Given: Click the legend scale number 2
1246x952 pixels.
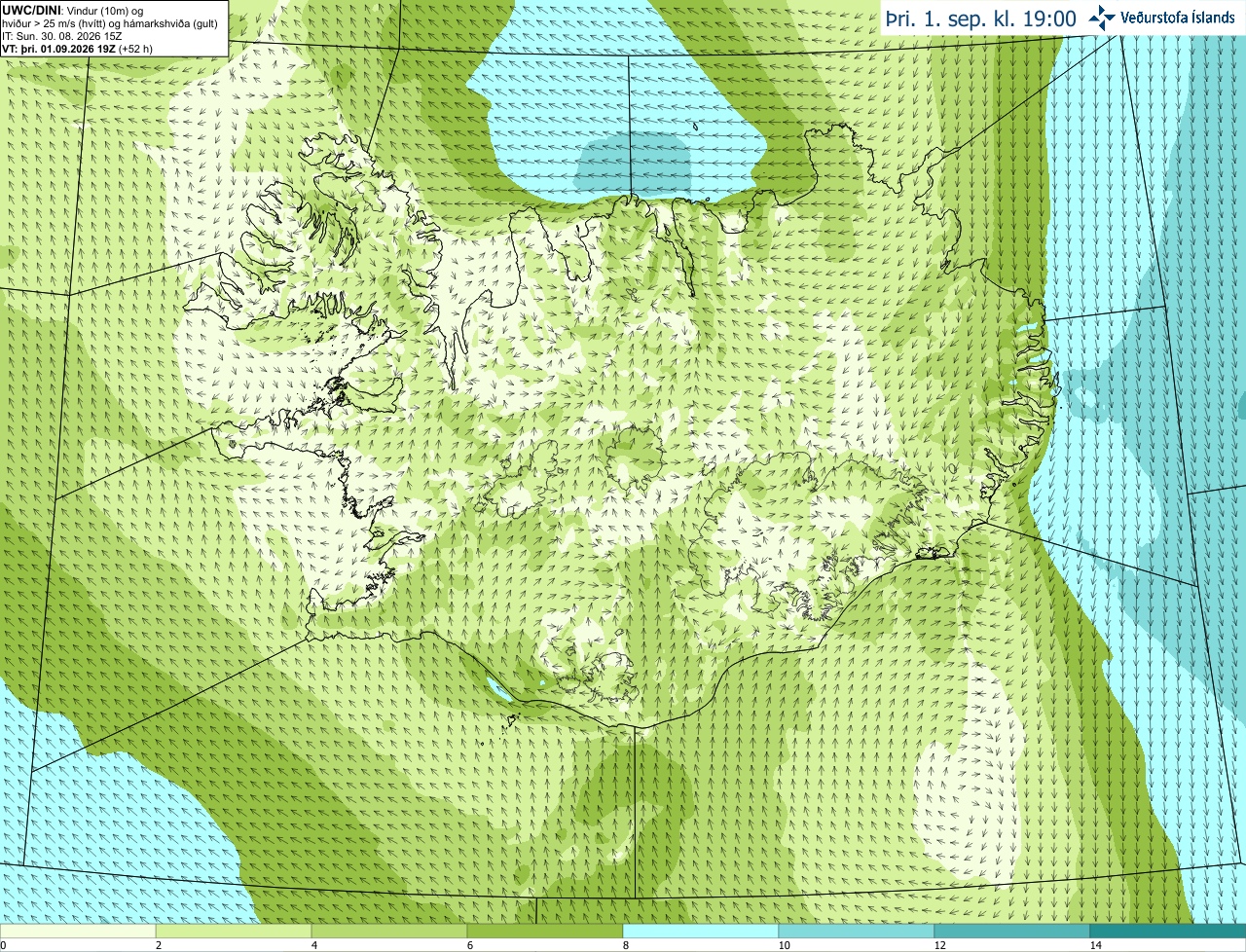Looking at the screenshot, I should click(x=158, y=945).
